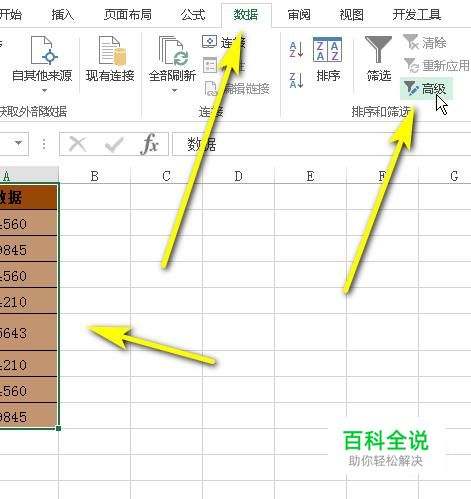
Task: Switch to the 视图 tab
Action: click(x=351, y=15)
